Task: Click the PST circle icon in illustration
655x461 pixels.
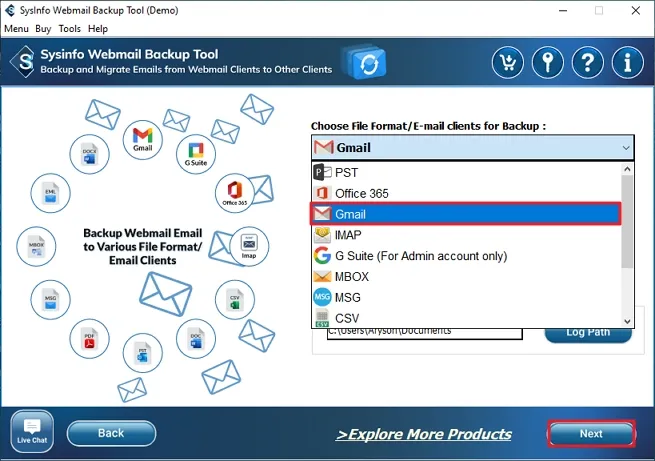Action: [142, 353]
